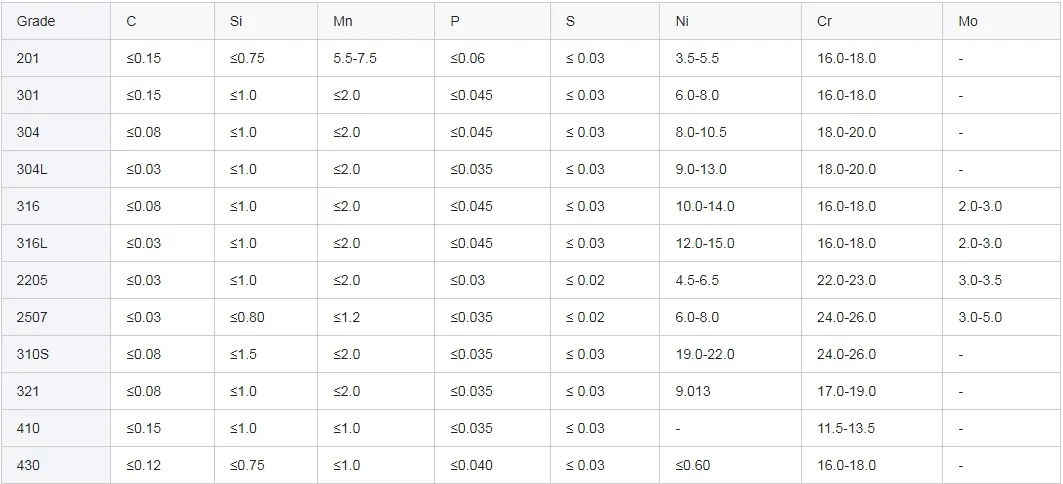Click the ≤0.06 phosphorus cell
This screenshot has width=1063, height=484.
(467, 58)
